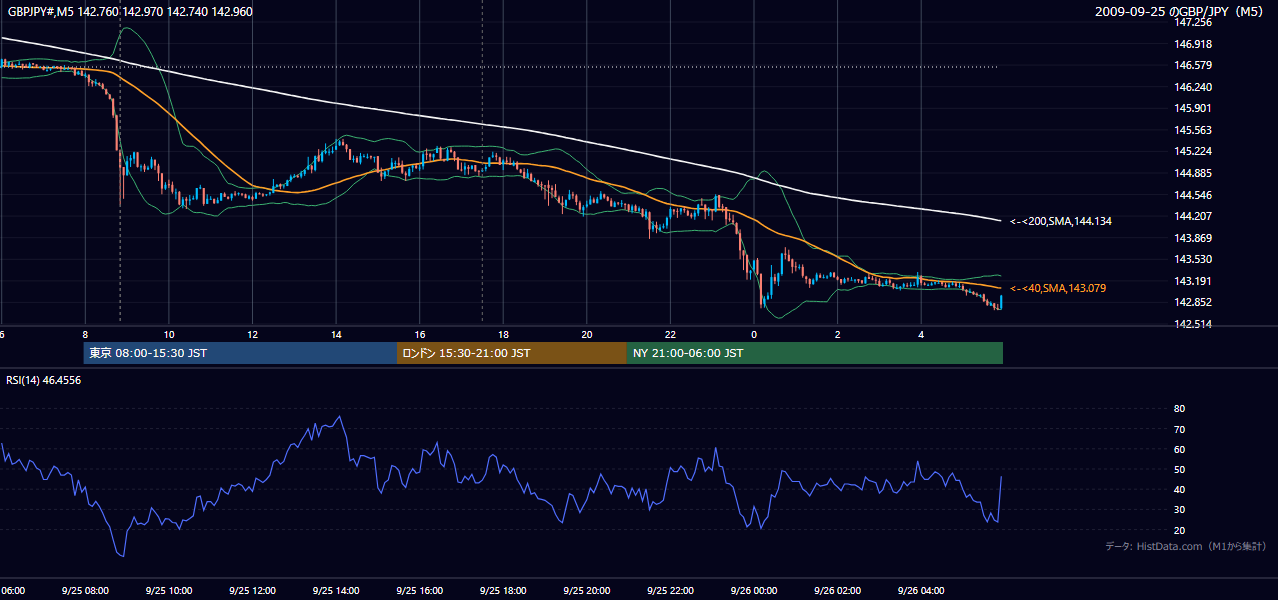The height and width of the screenshot is (600, 1278).
Task: Click the '<-<200,SMA,144.134' moving average label
Action: tap(1061, 221)
